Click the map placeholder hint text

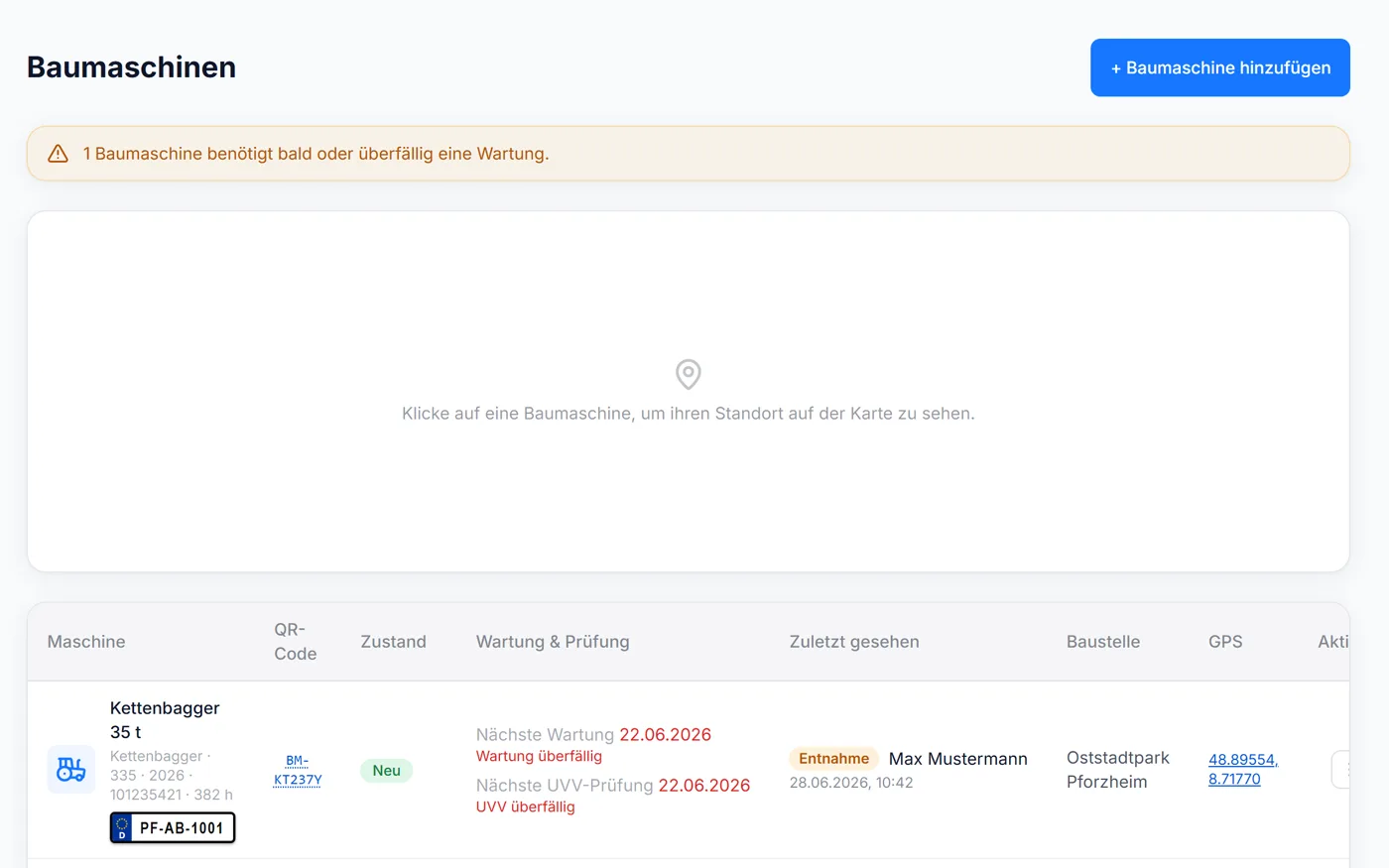pyautogui.click(x=689, y=414)
